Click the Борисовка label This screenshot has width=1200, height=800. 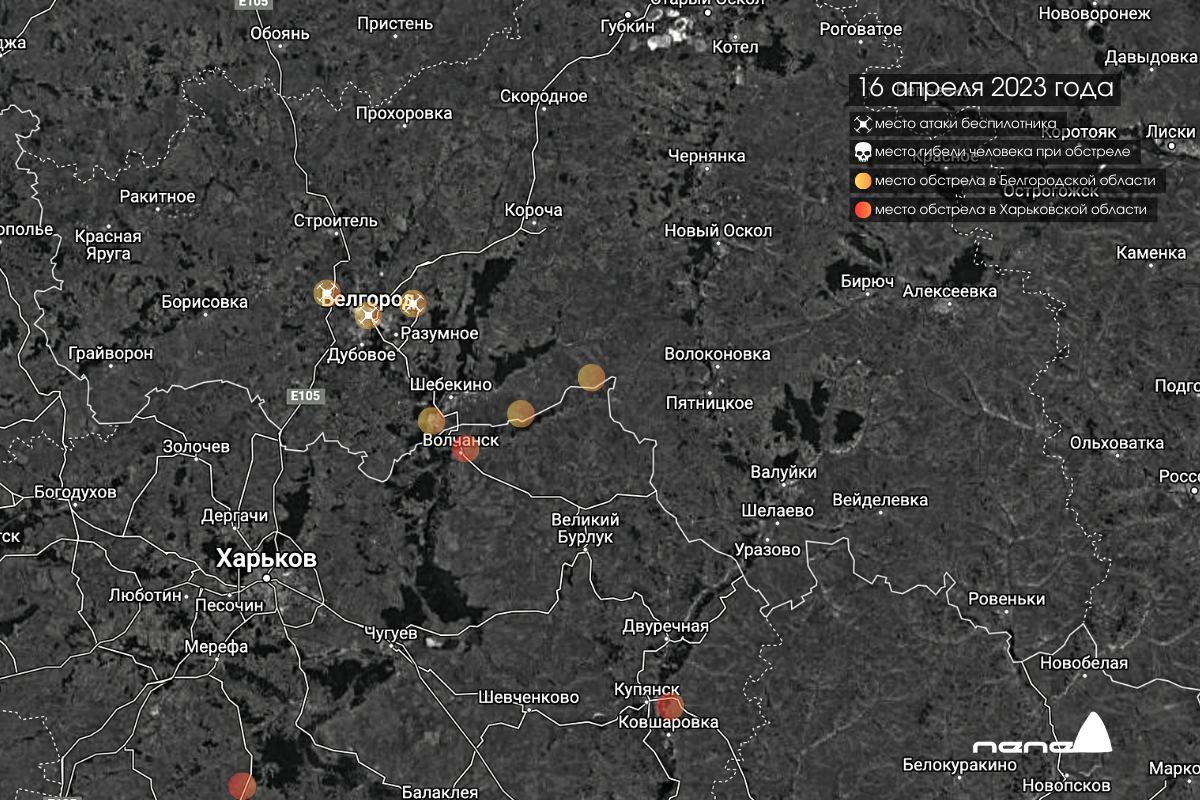point(204,302)
